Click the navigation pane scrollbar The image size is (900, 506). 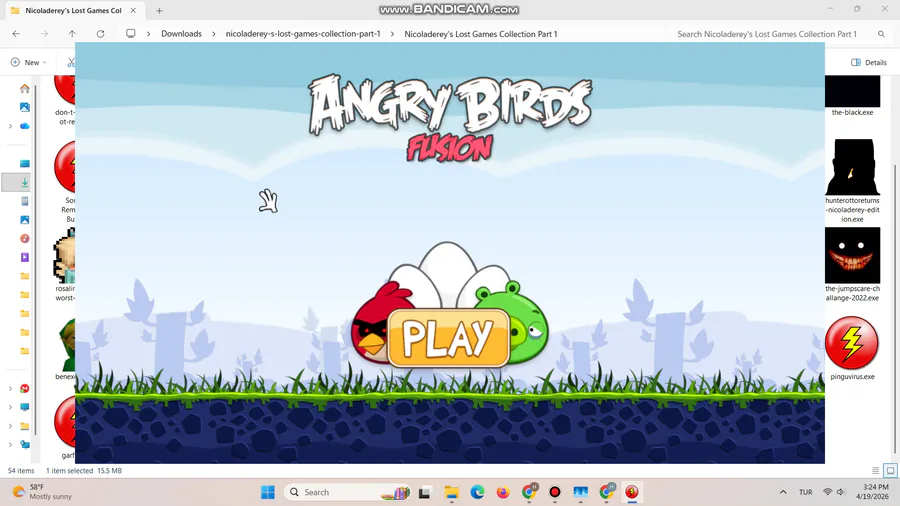(x=35, y=259)
